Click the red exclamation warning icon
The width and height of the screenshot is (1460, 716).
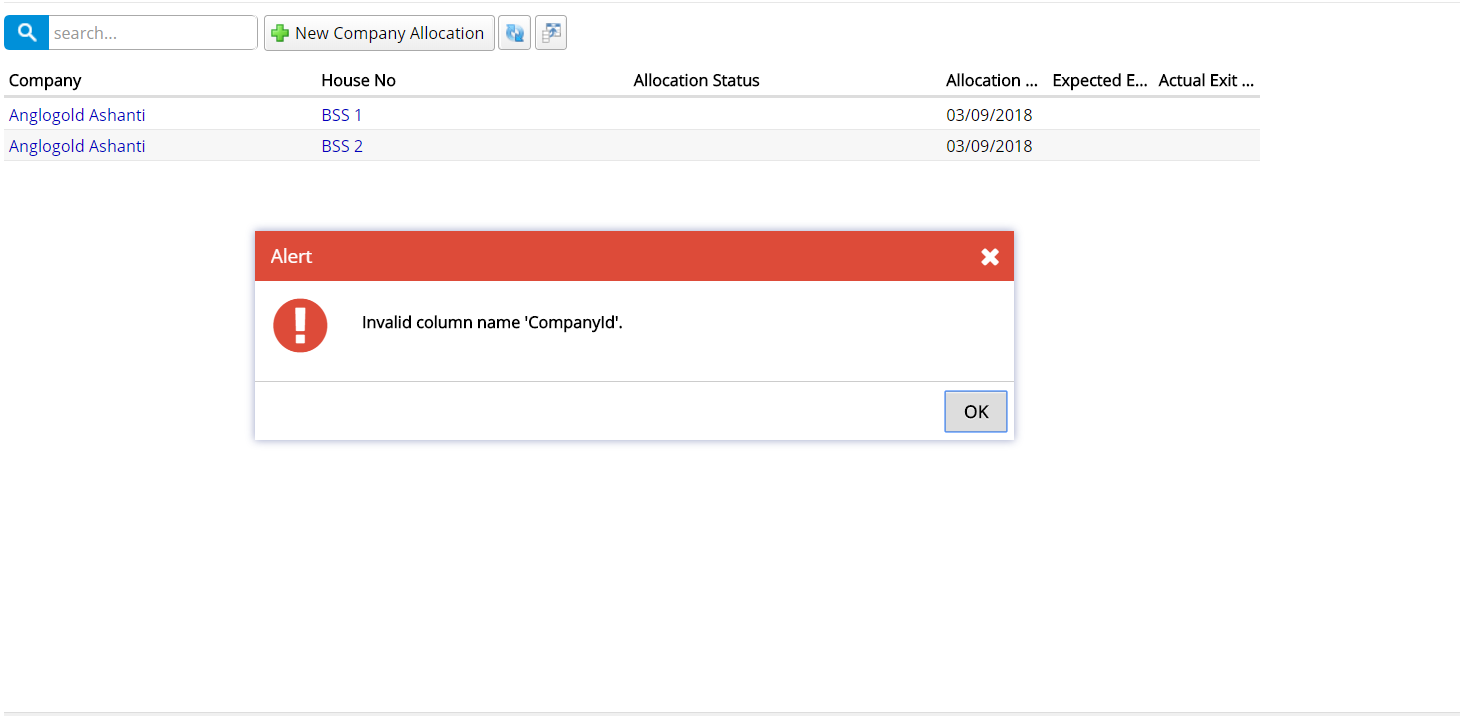[300, 325]
